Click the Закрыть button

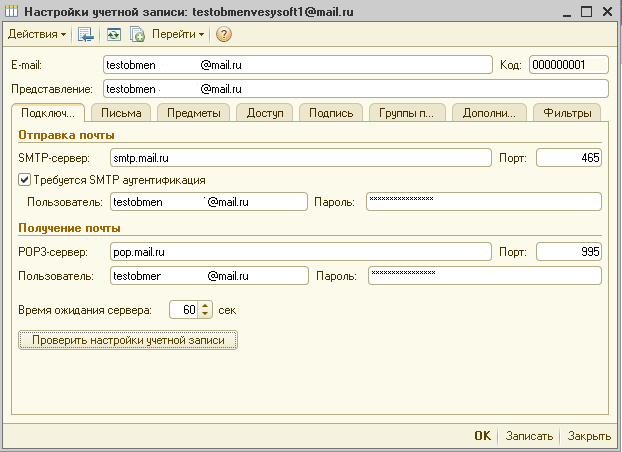point(589,436)
